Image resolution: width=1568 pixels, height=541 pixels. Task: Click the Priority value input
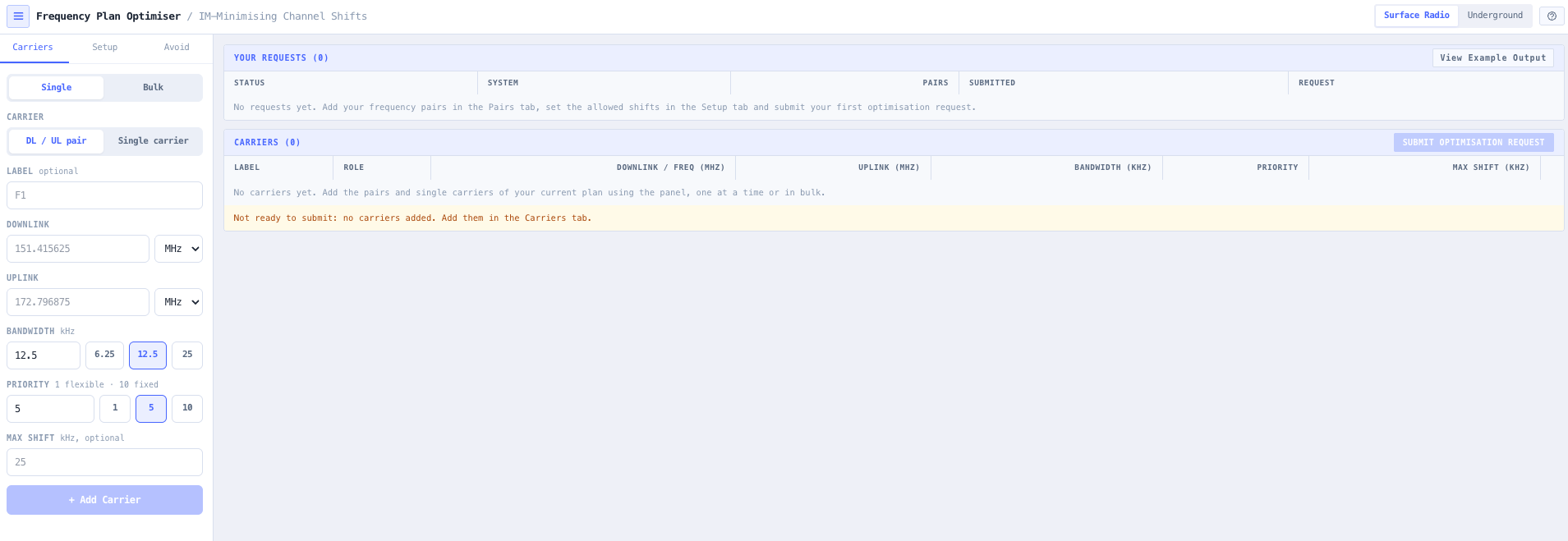tap(50, 409)
